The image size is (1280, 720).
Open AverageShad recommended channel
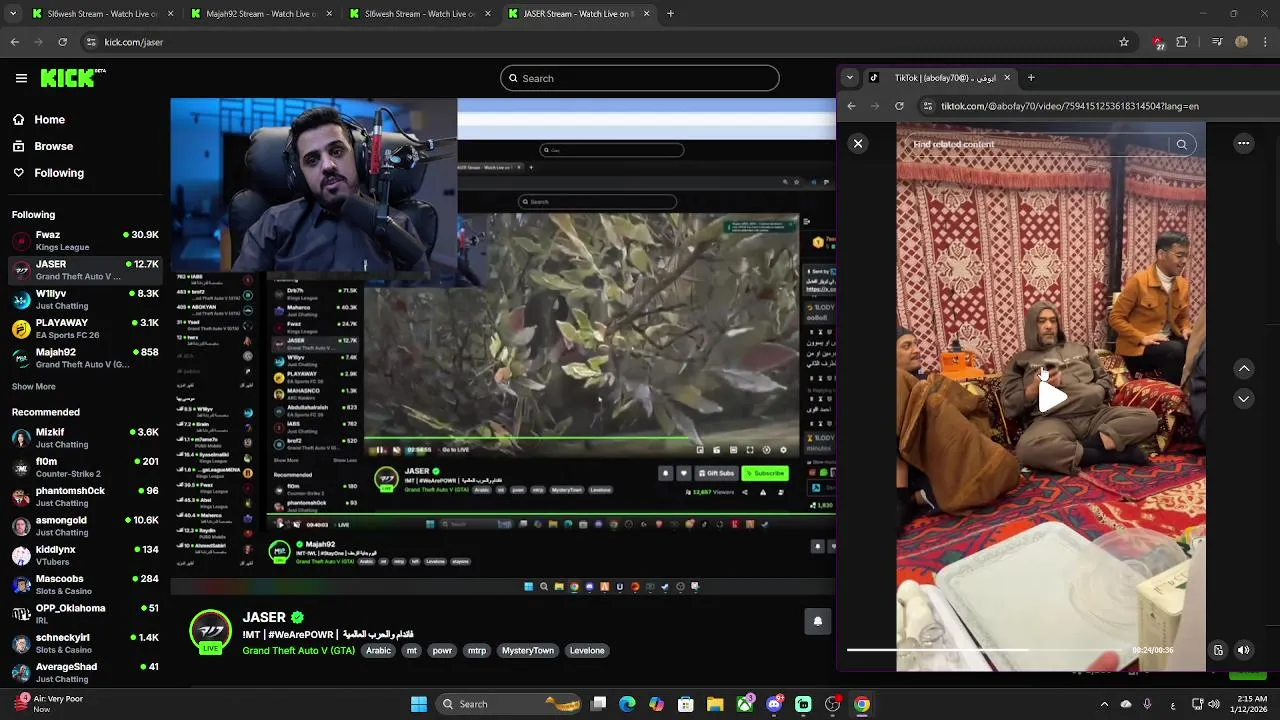tap(85, 672)
